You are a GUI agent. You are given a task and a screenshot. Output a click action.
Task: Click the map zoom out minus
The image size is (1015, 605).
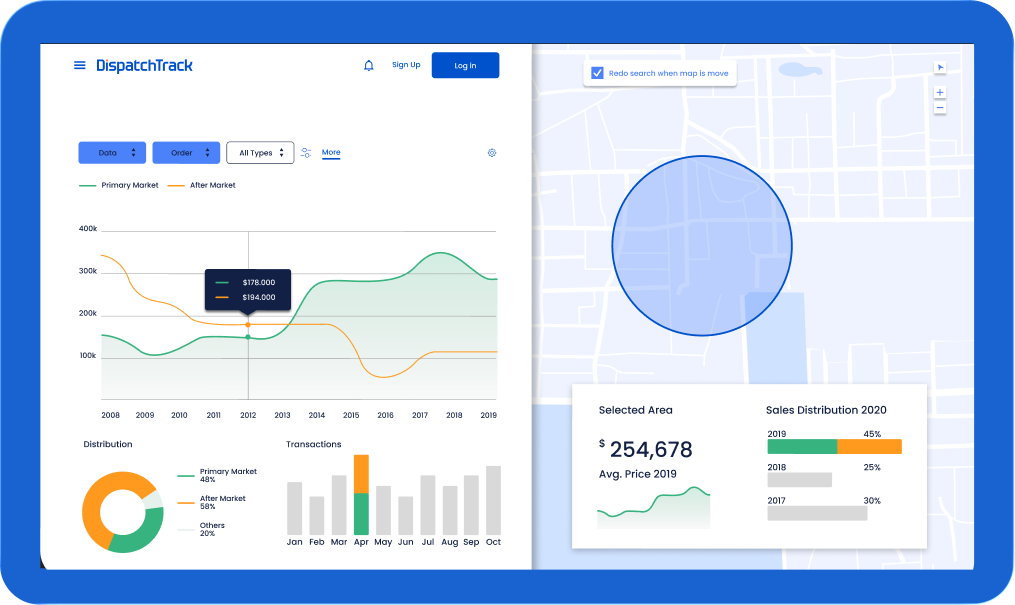(940, 107)
